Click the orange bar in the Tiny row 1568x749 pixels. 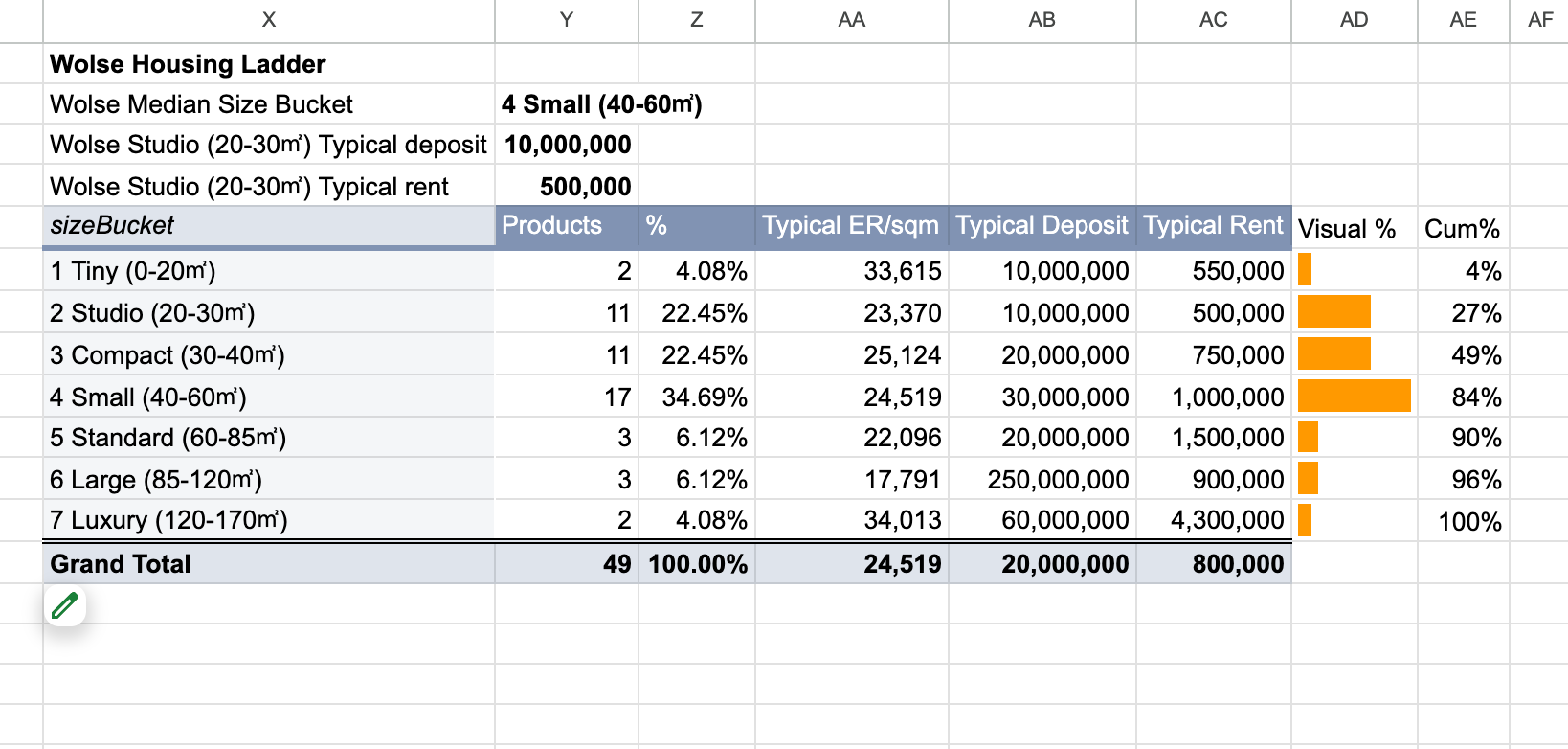tap(1305, 269)
